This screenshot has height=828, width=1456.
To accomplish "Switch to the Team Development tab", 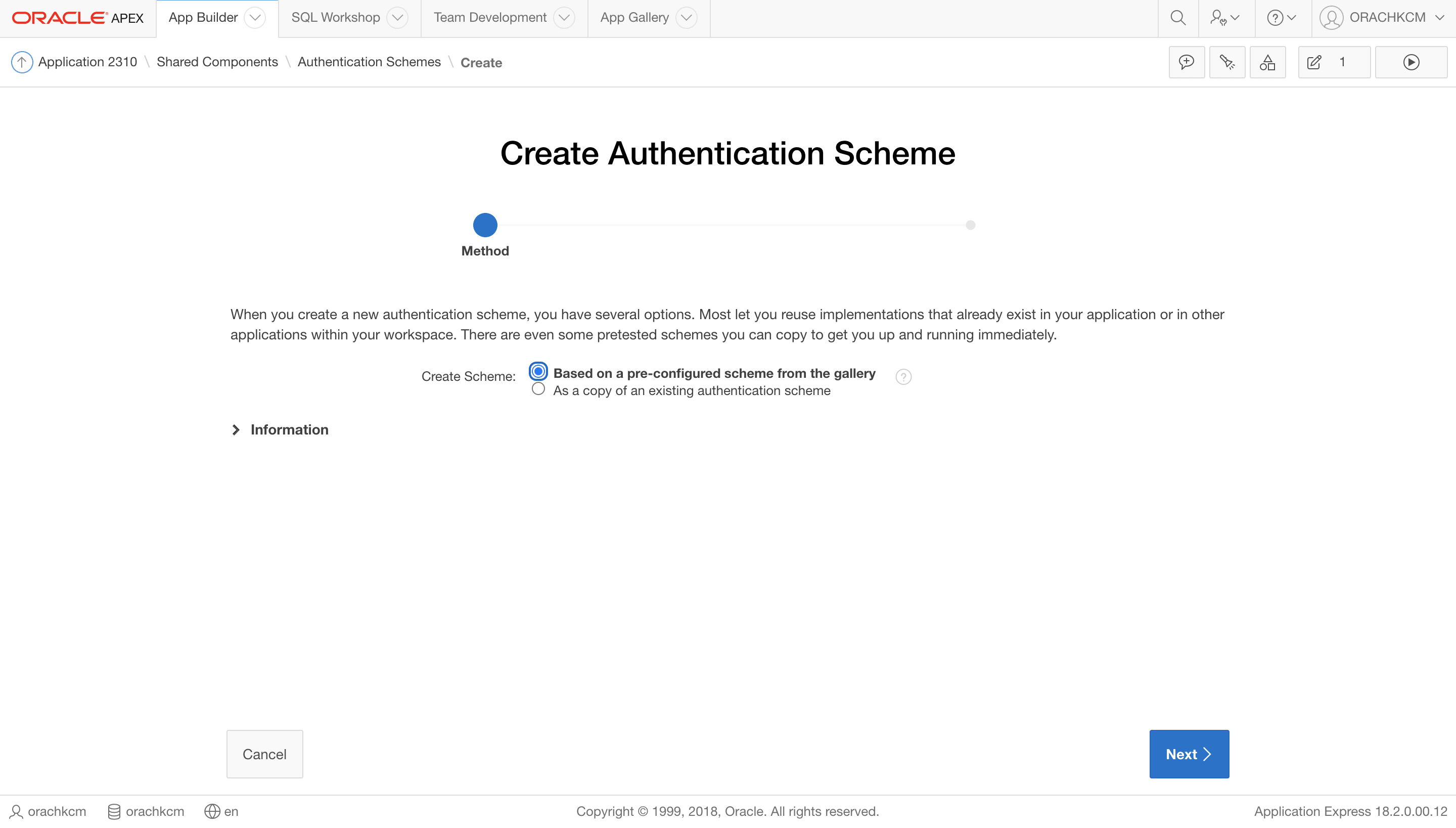I will (490, 18).
